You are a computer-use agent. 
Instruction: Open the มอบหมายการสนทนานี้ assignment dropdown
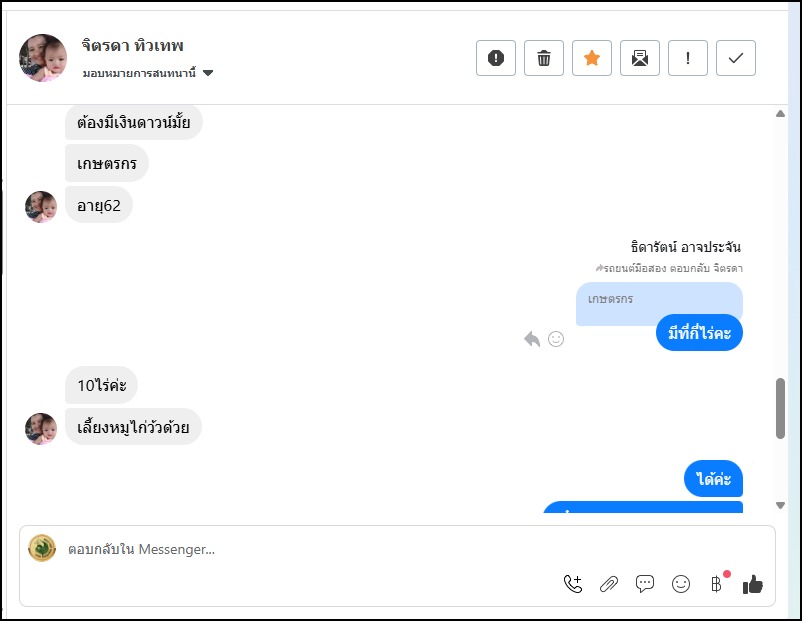148,73
